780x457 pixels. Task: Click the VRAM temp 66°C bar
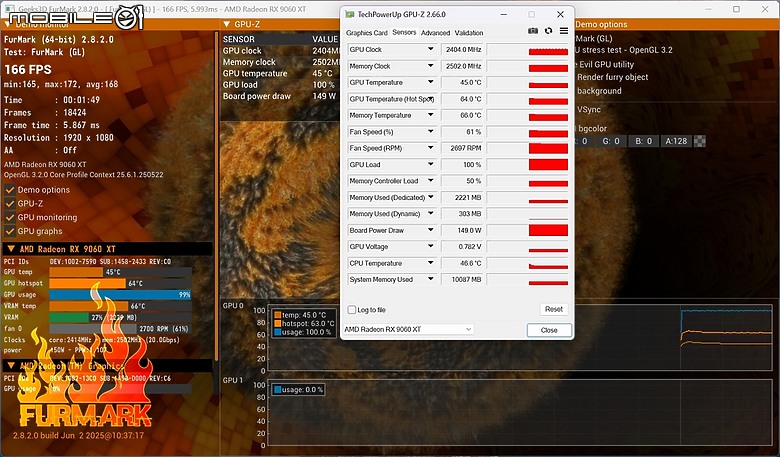[x=120, y=306]
